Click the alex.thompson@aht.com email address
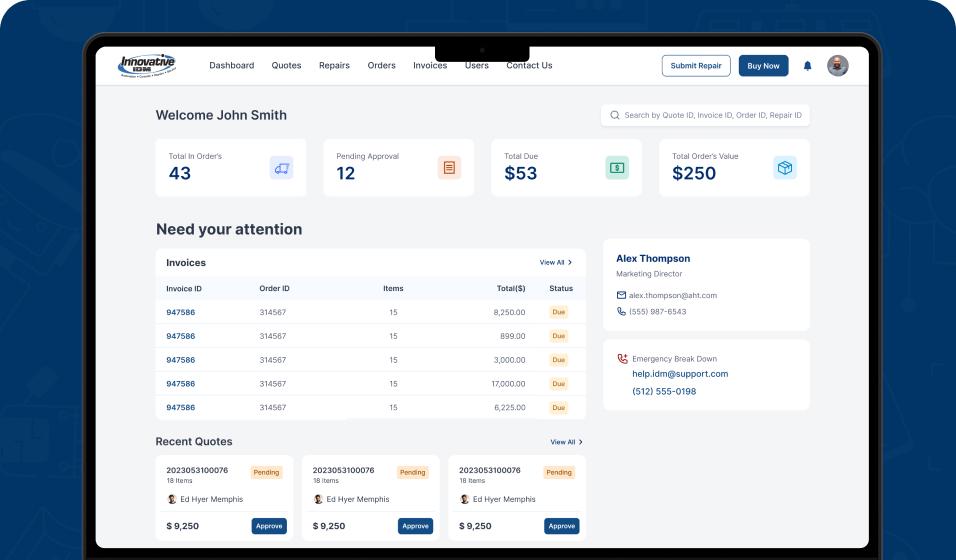 tap(672, 295)
